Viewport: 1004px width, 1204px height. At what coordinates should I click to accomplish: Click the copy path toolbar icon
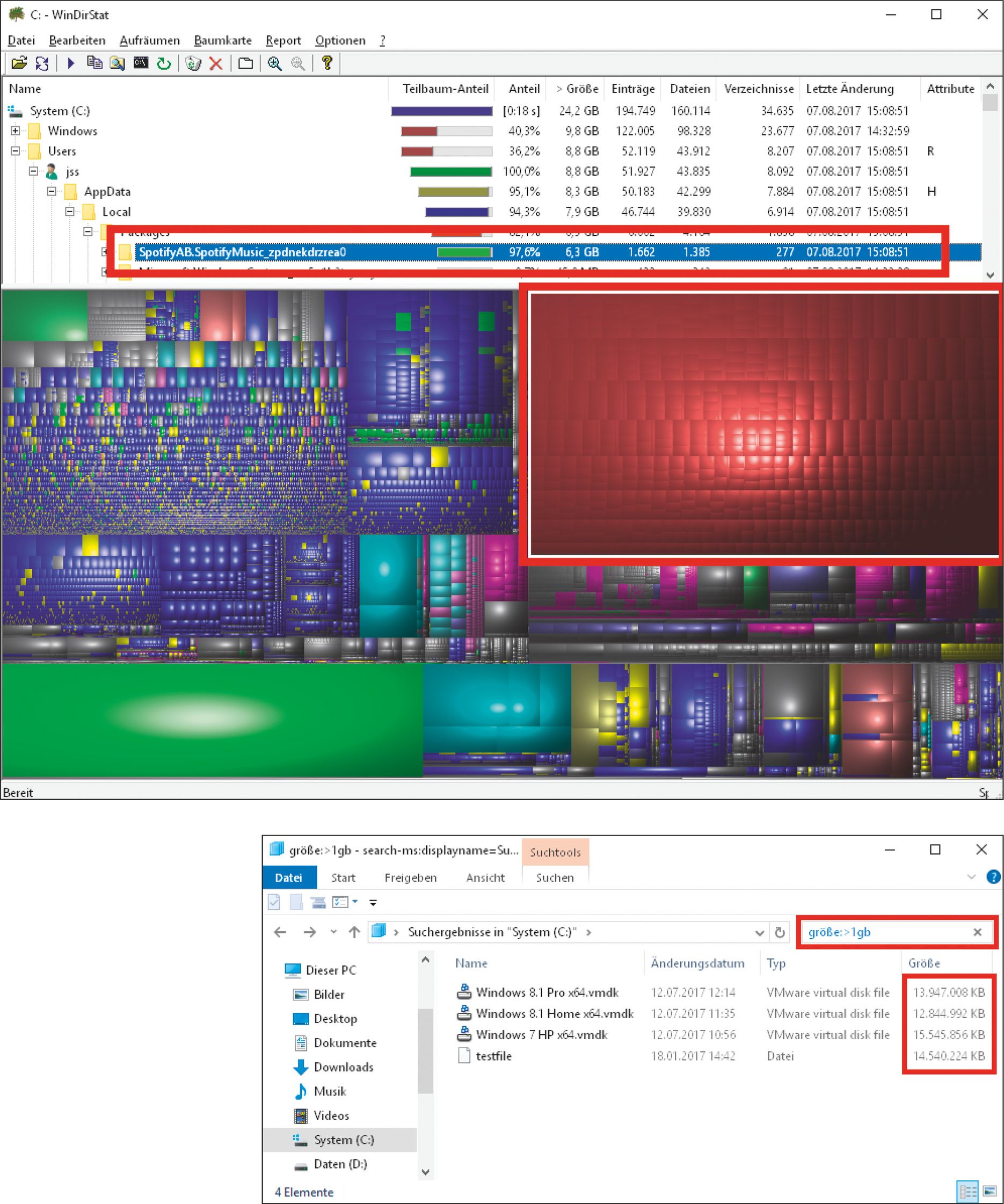click(x=94, y=63)
